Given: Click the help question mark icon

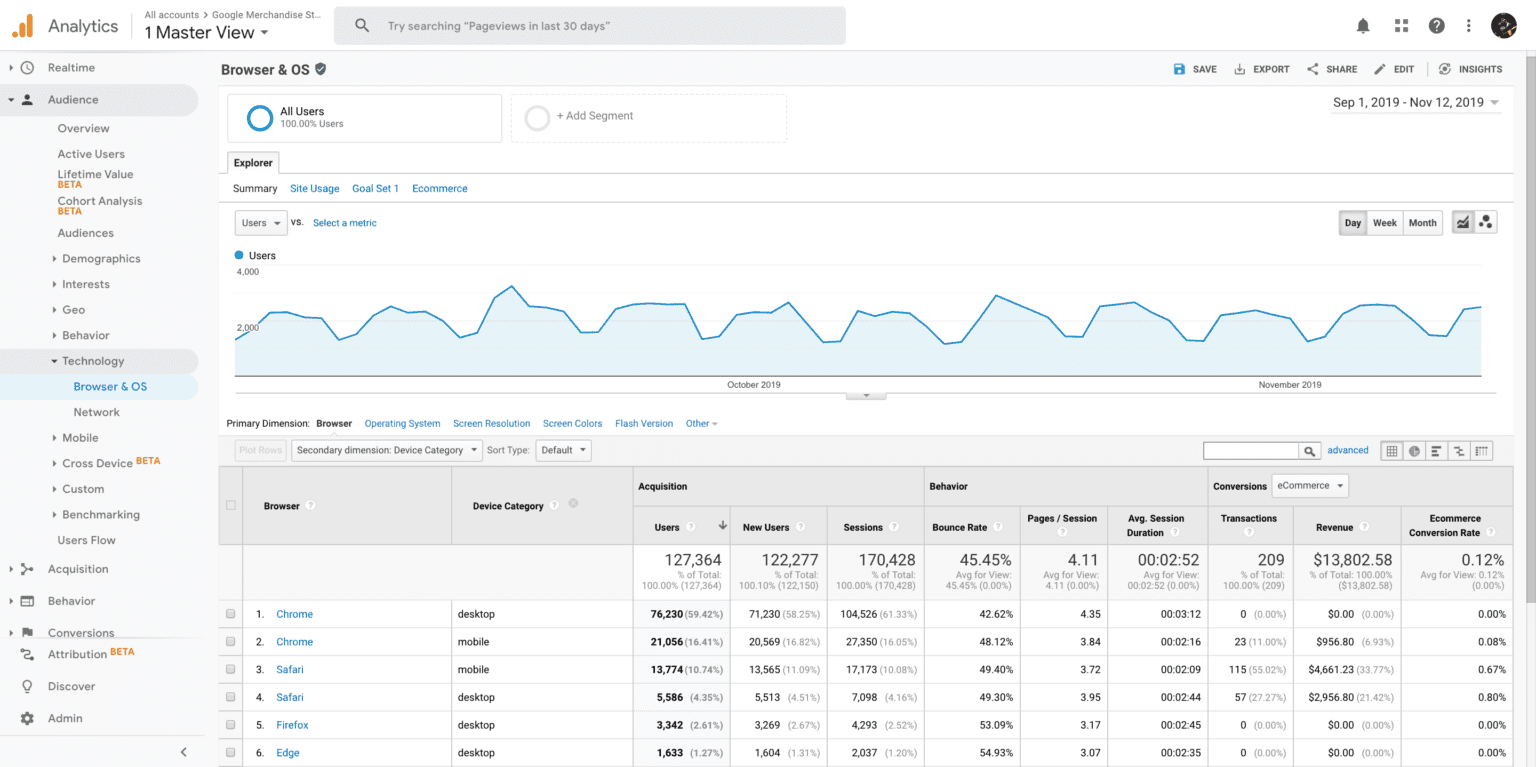Looking at the screenshot, I should point(1436,26).
